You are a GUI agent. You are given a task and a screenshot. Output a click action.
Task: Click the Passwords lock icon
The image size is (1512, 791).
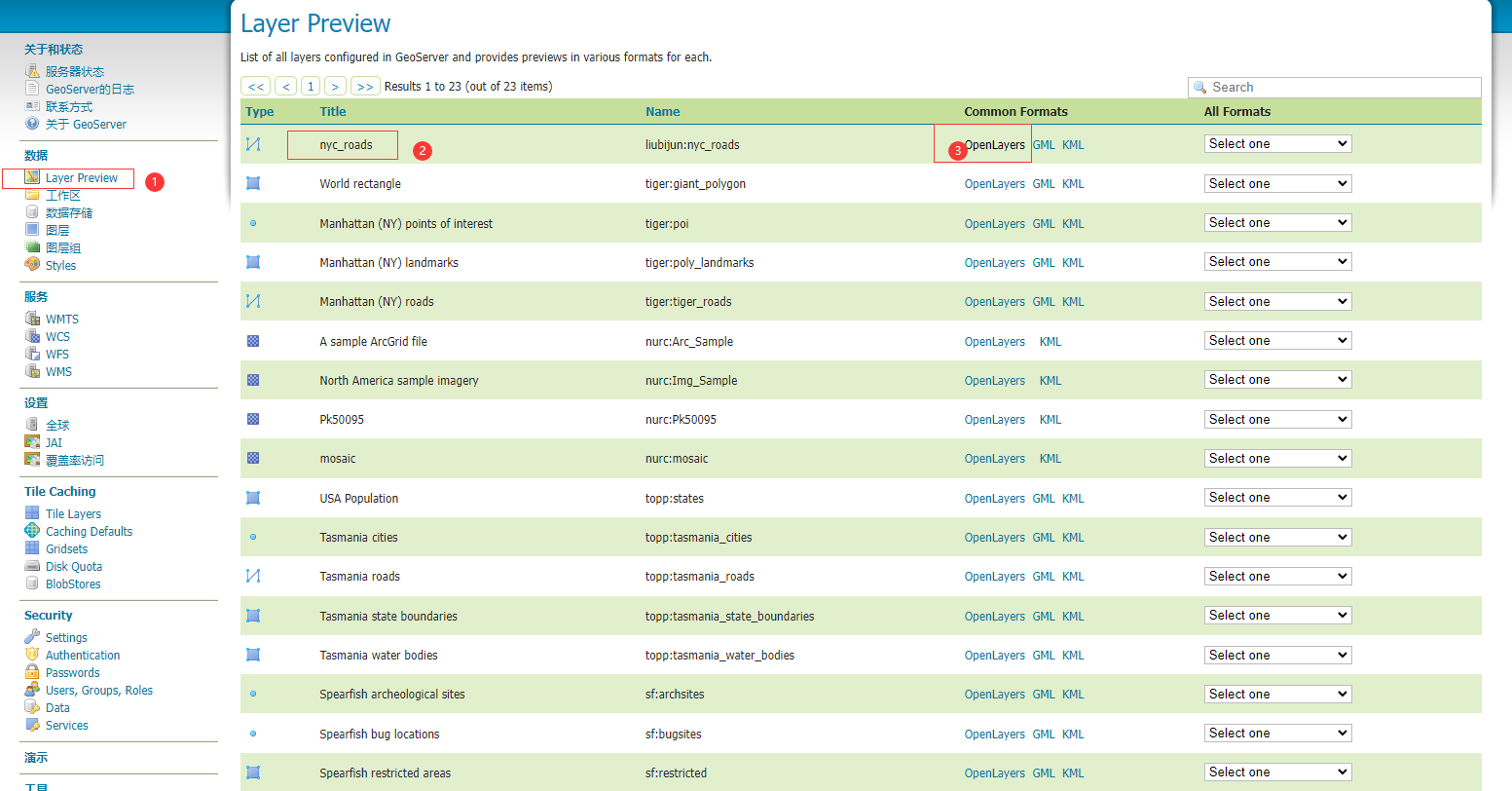32,672
